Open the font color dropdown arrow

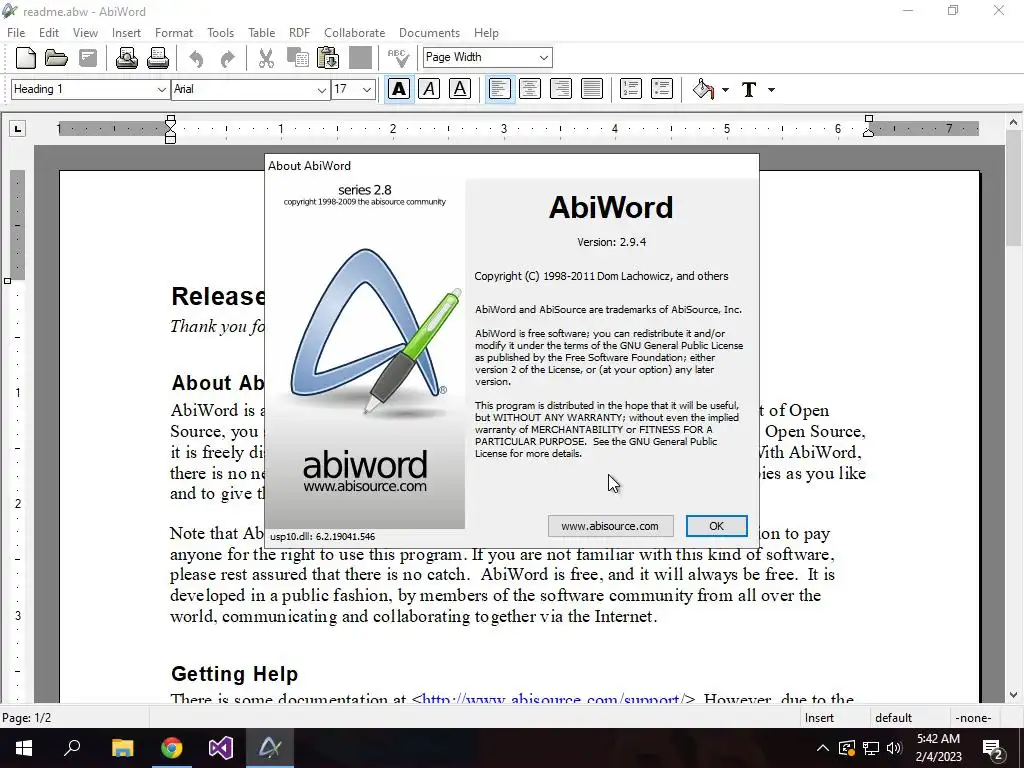click(771, 89)
